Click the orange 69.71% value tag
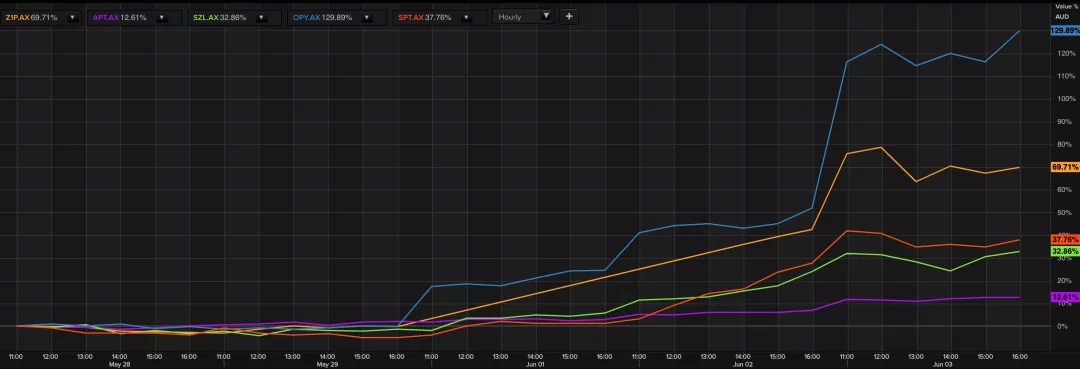The height and width of the screenshot is (369, 1080). point(1065,167)
